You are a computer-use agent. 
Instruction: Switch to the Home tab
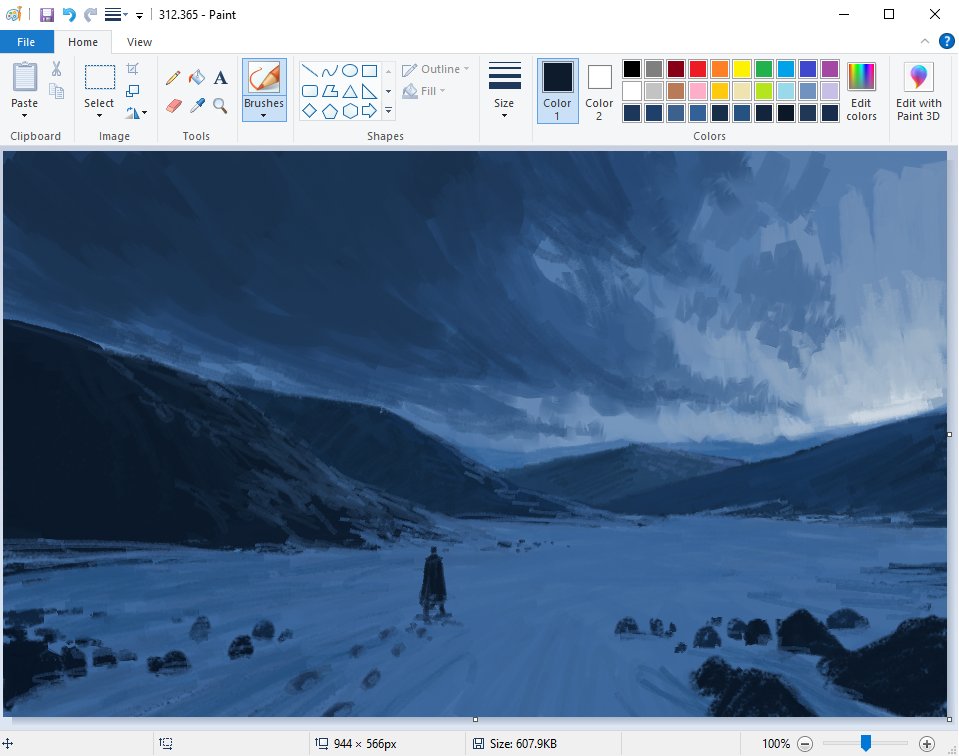(83, 42)
